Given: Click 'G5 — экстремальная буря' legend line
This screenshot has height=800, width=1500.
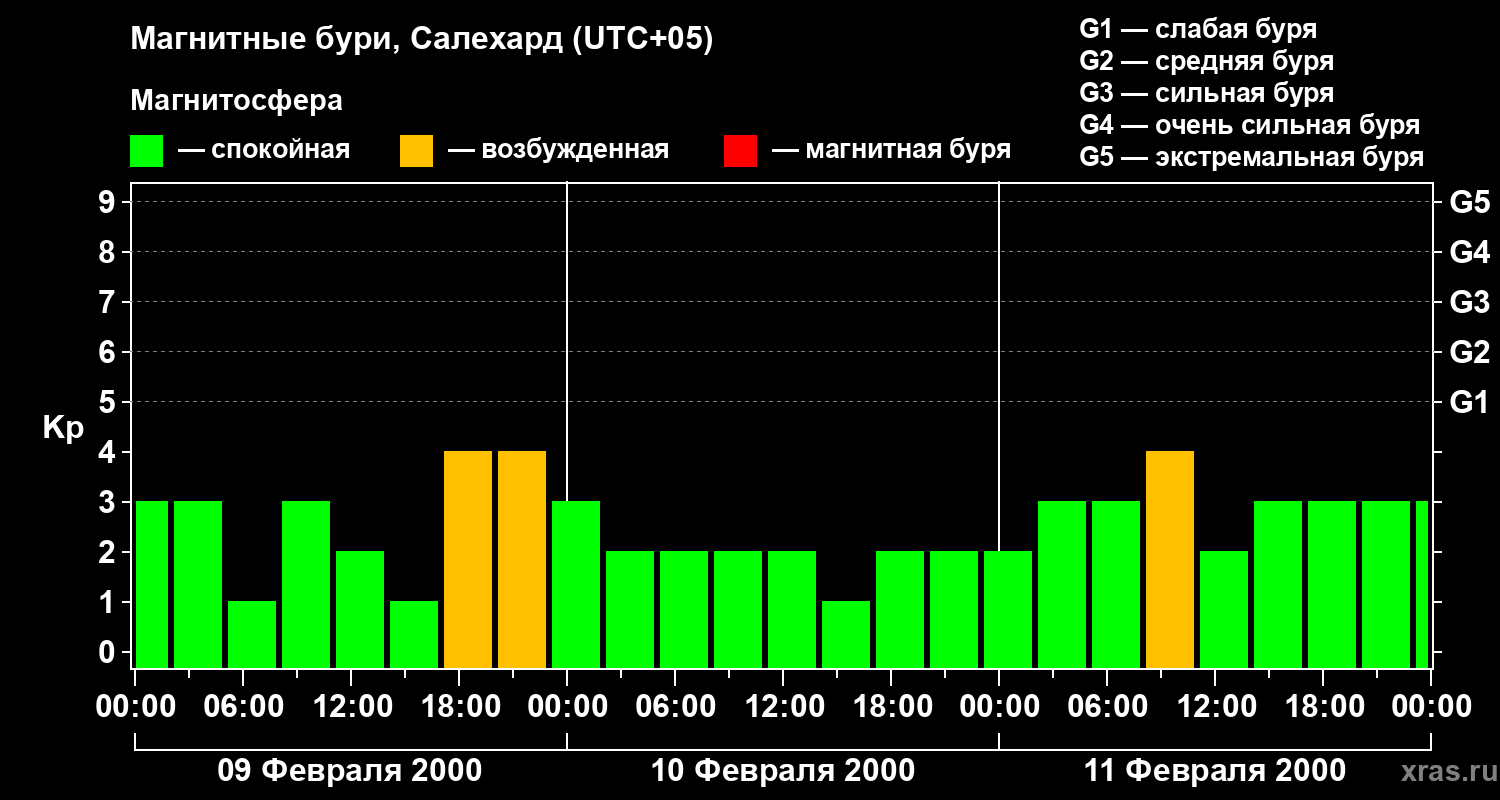Looking at the screenshot, I should pyautogui.click(x=1251, y=157).
